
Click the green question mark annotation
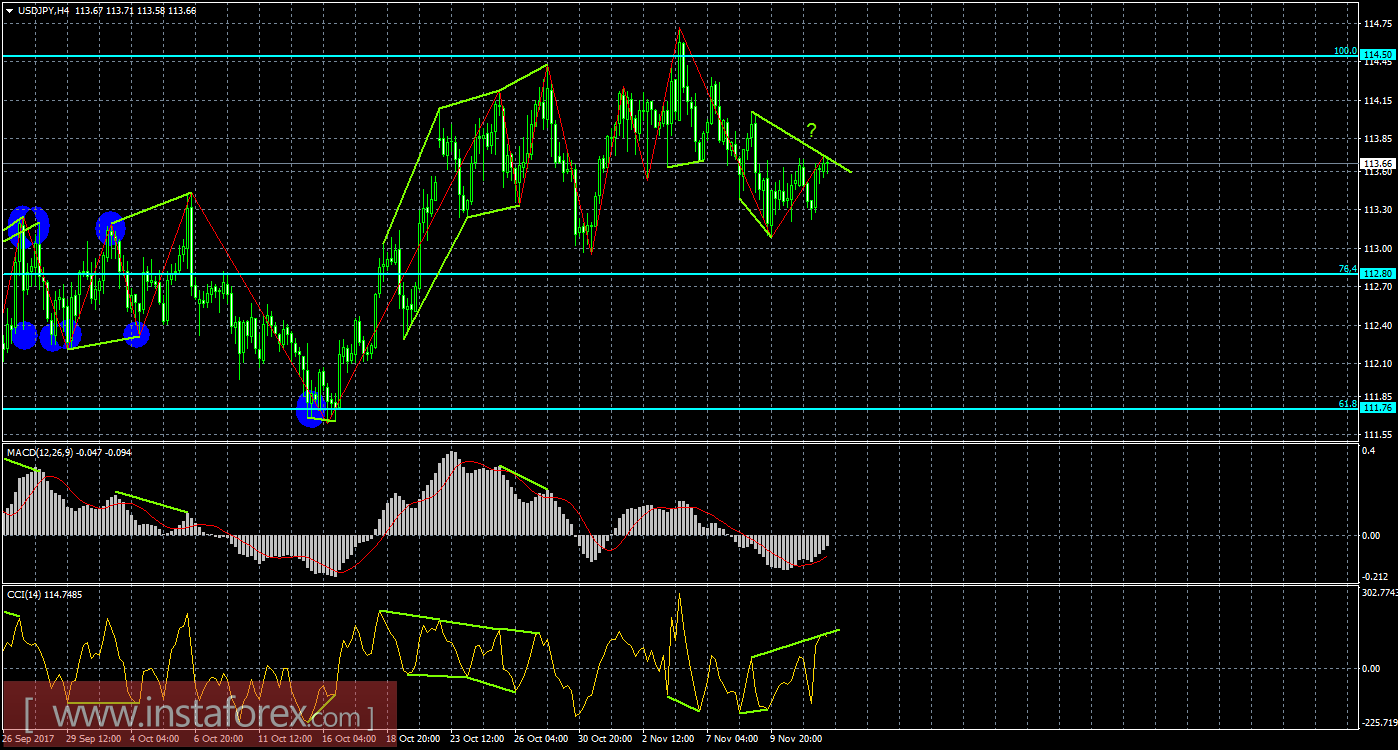pyautogui.click(x=812, y=131)
